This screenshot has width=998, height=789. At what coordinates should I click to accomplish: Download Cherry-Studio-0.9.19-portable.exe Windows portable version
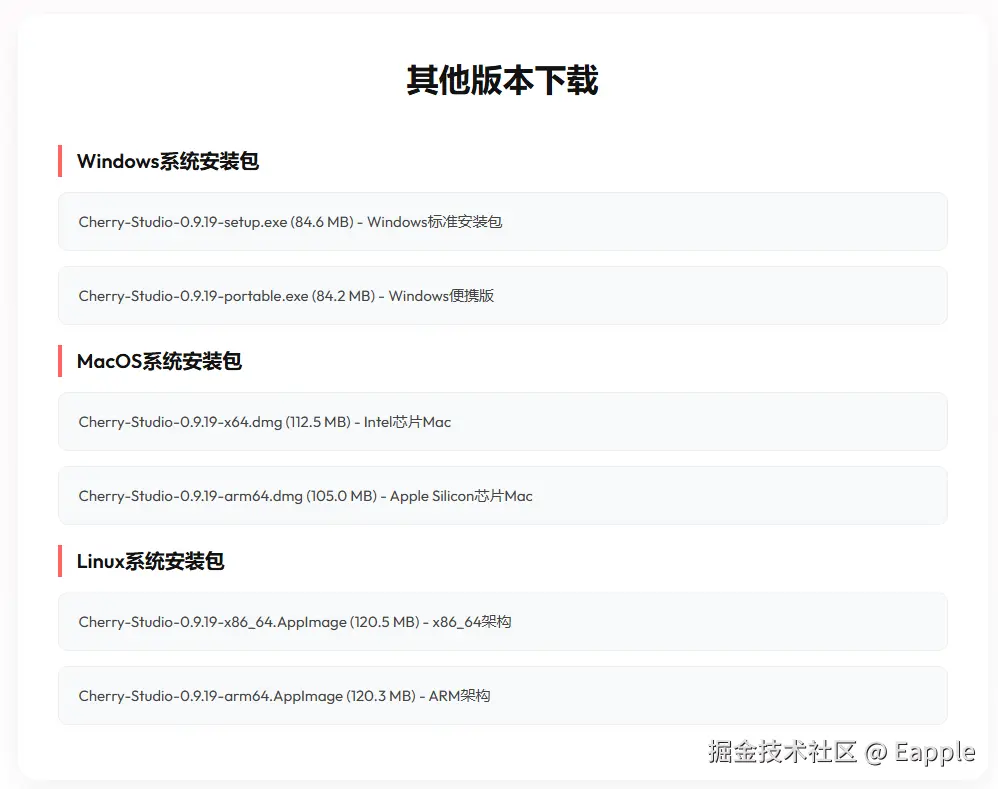coord(503,295)
